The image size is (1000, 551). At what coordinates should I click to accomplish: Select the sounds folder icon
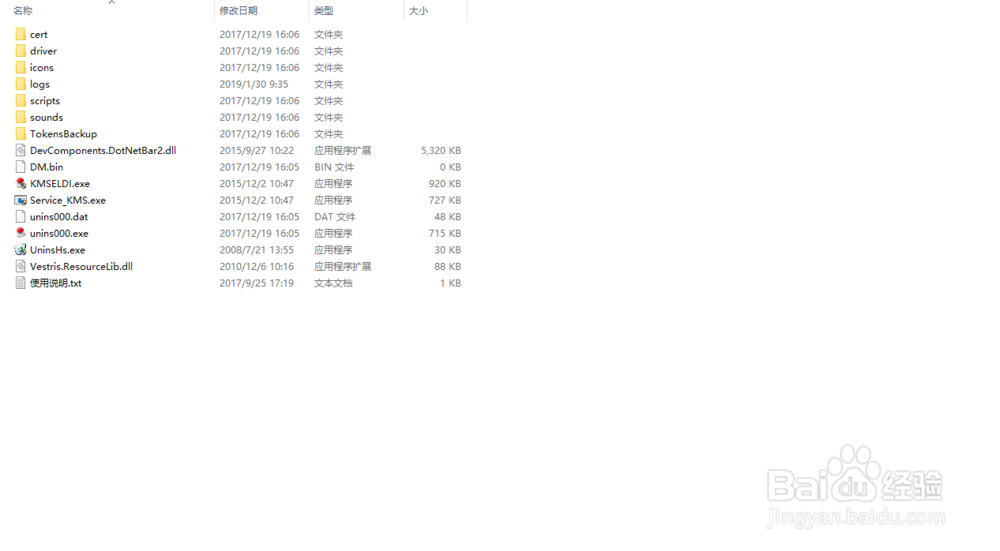coord(20,117)
